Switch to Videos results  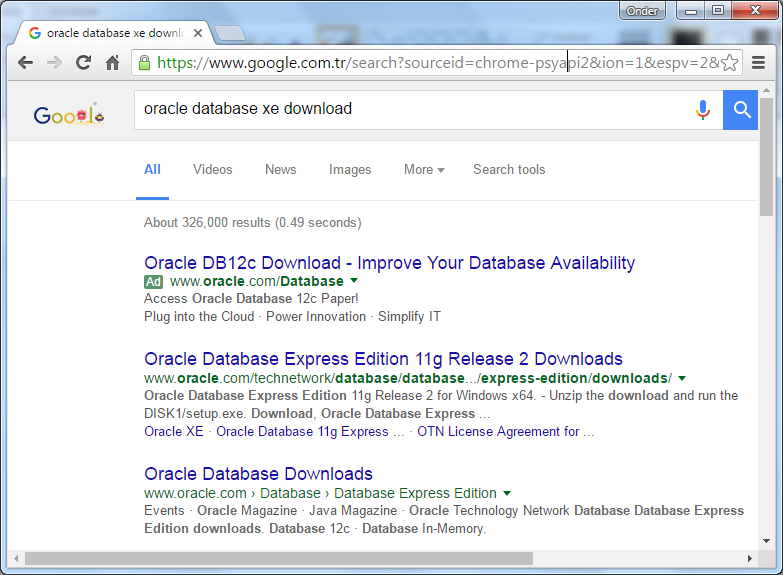point(213,170)
